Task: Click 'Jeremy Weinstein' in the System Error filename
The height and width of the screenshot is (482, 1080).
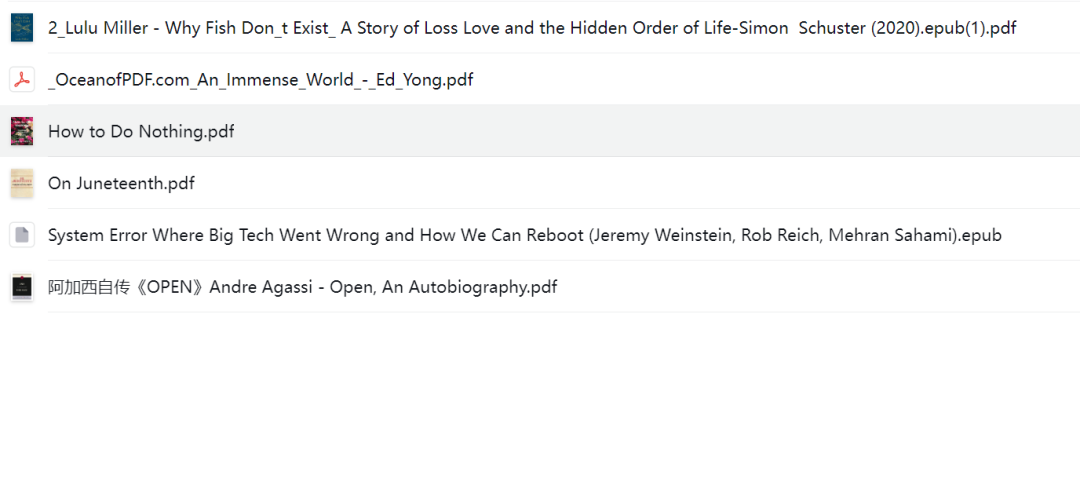Action: click(x=667, y=235)
